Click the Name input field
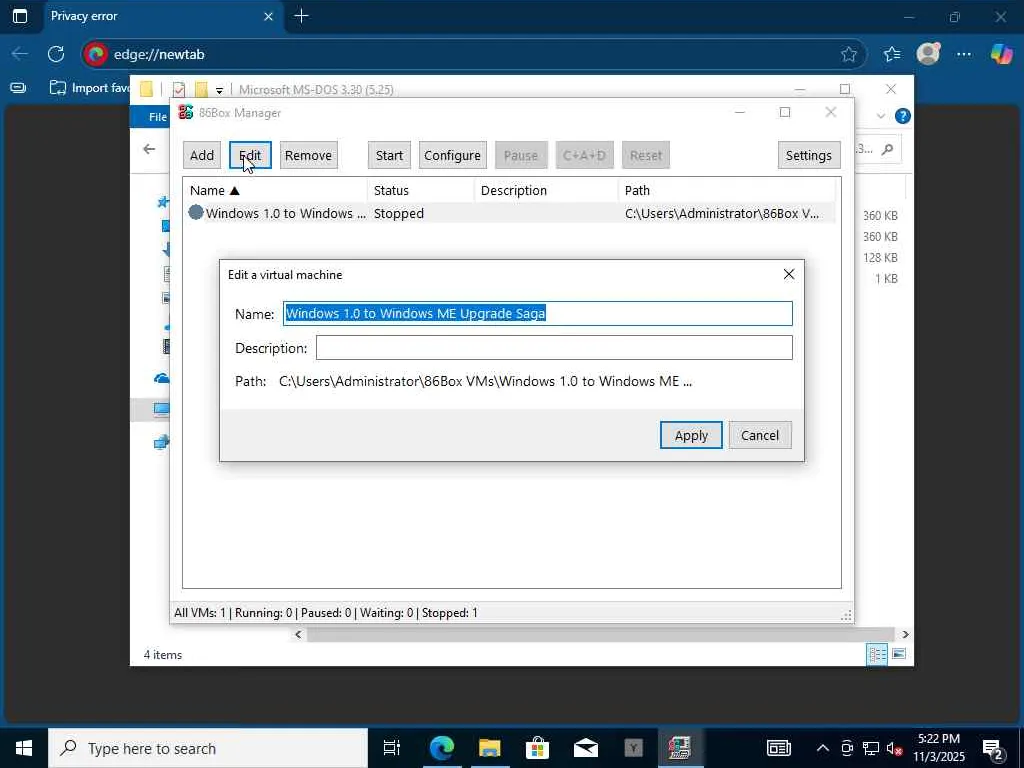This screenshot has width=1024, height=768. pyautogui.click(x=537, y=313)
